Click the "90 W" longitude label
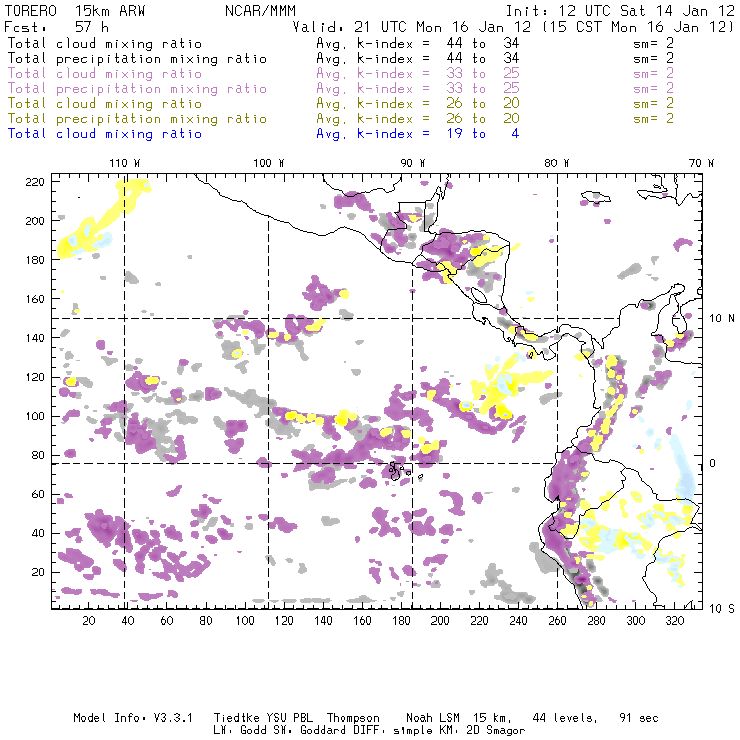Image resolution: width=740 pixels, height=740 pixels. pos(412,163)
